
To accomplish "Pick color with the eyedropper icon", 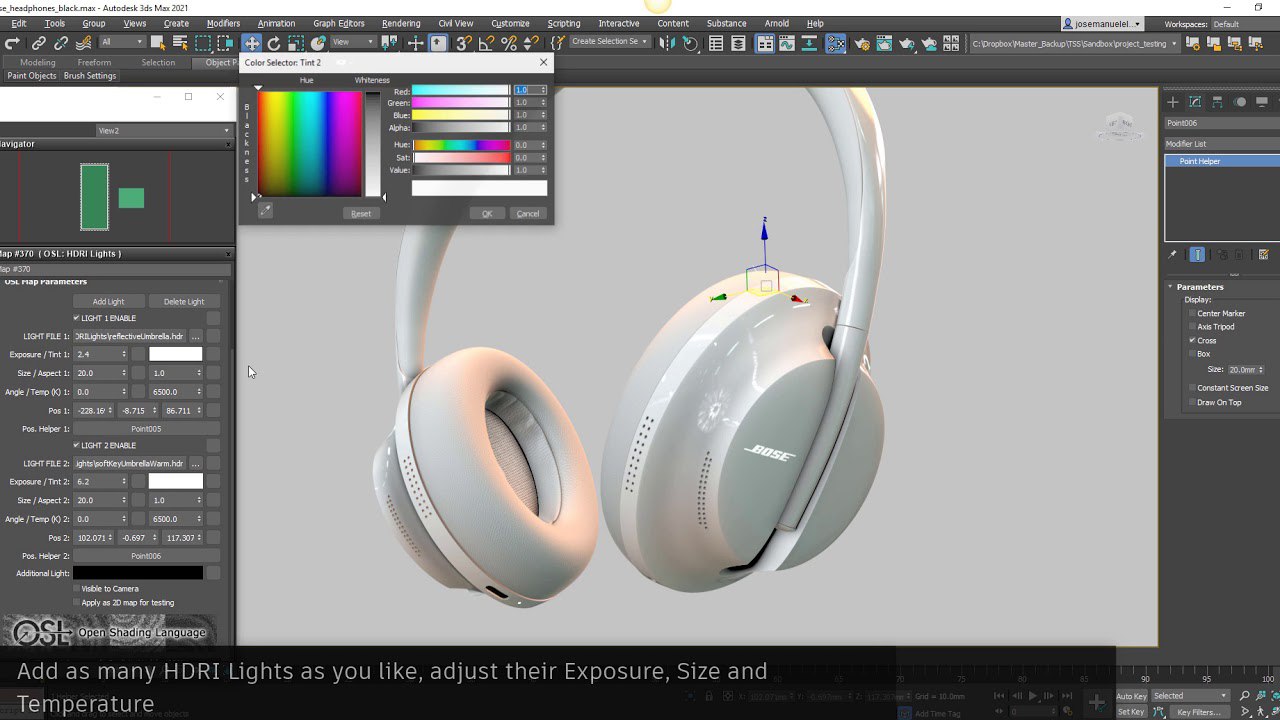I will pyautogui.click(x=264, y=211).
